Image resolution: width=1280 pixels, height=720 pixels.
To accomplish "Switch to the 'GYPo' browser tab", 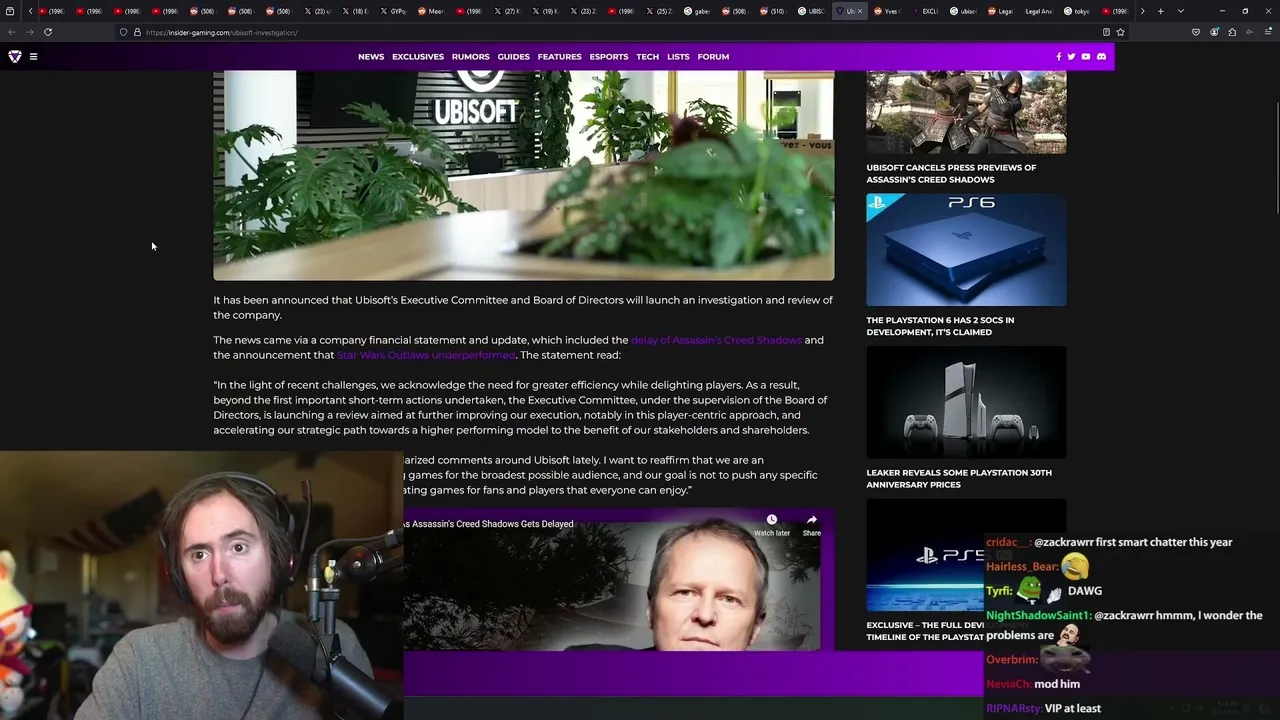I will point(394,11).
